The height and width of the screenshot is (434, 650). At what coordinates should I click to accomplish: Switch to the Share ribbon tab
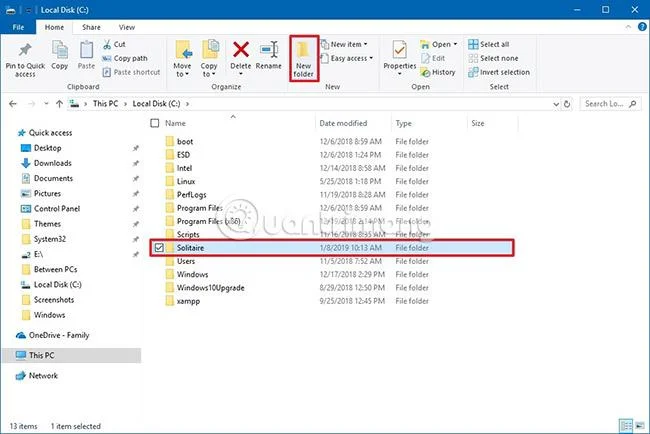(x=91, y=27)
